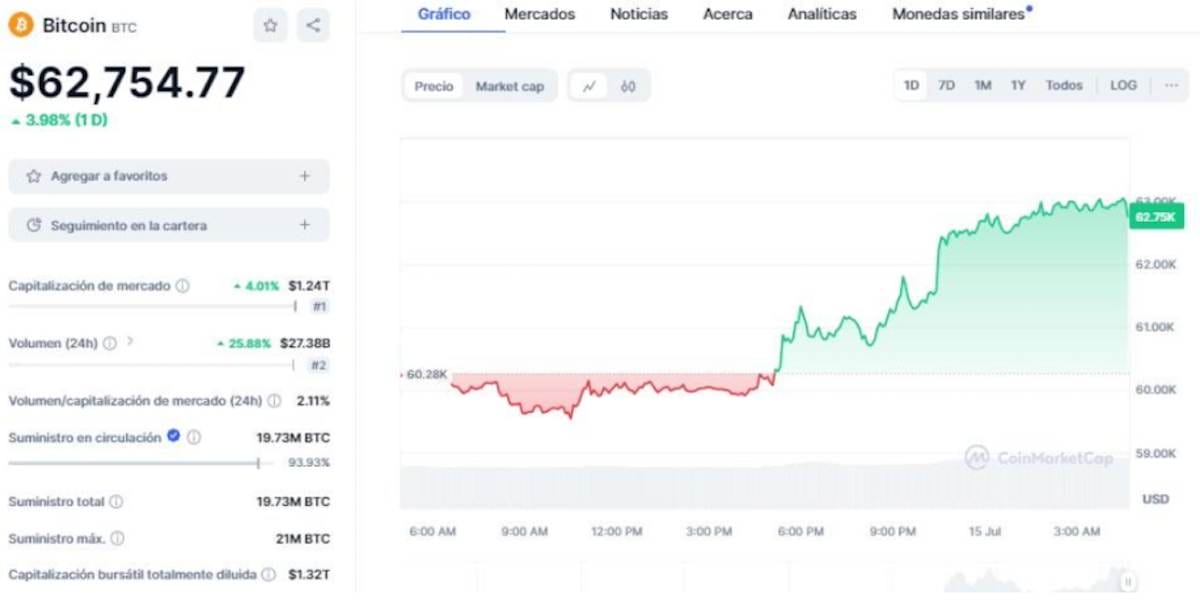This screenshot has height=603, width=1200.
Task: Click the 6:00 PM time axis label
Action: pos(801,531)
